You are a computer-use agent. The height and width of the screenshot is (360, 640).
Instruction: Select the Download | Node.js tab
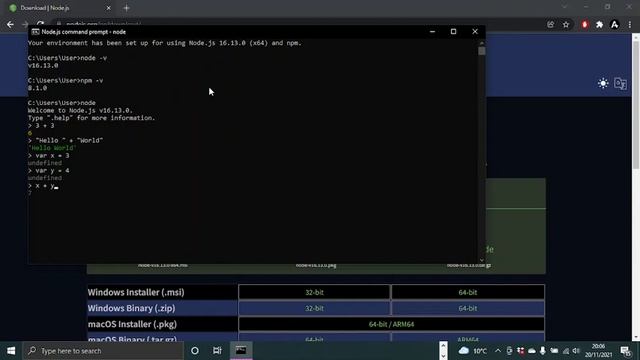tap(59, 8)
